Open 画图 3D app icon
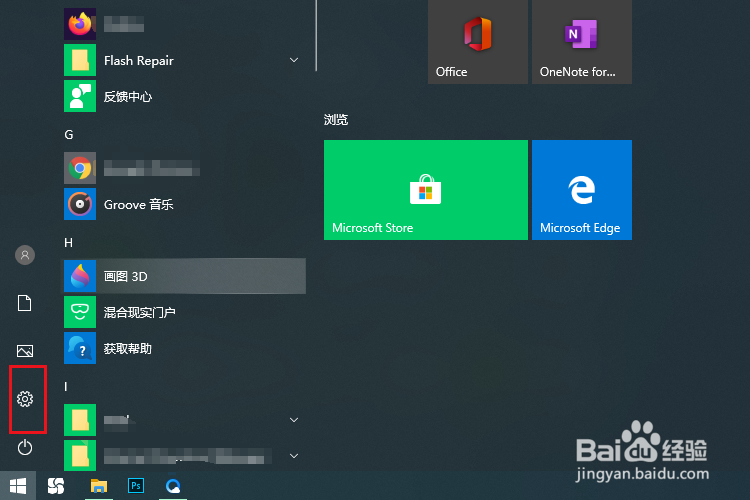 click(80, 276)
